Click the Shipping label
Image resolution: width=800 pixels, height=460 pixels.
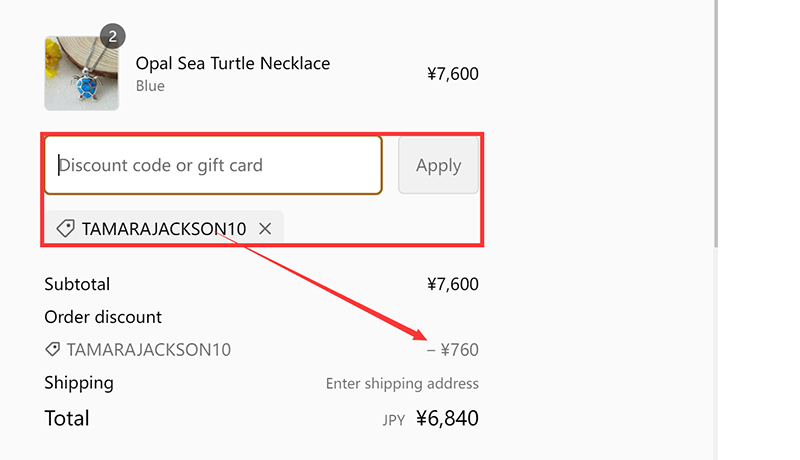(x=79, y=383)
